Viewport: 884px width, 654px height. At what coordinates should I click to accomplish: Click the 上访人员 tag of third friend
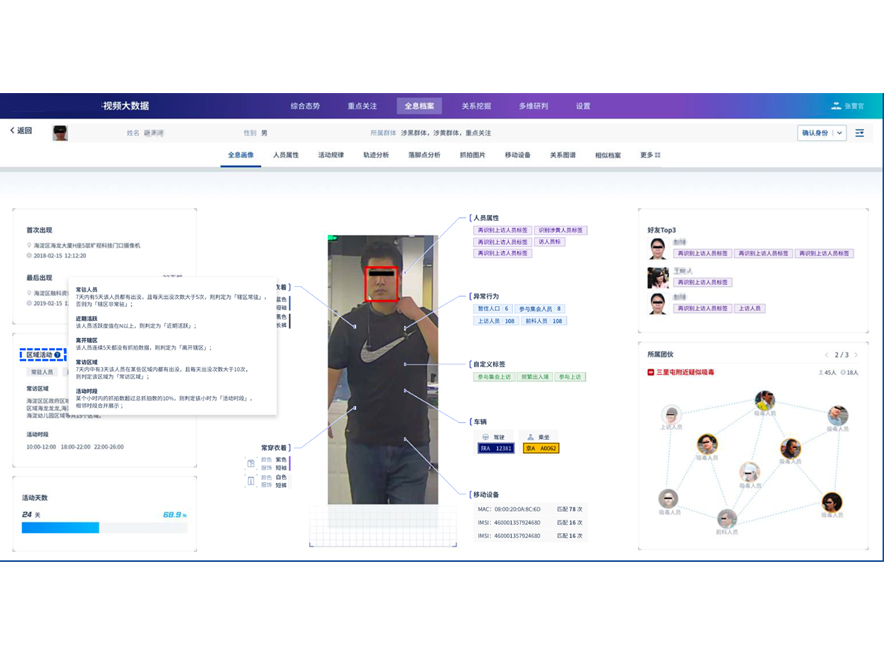coord(750,308)
